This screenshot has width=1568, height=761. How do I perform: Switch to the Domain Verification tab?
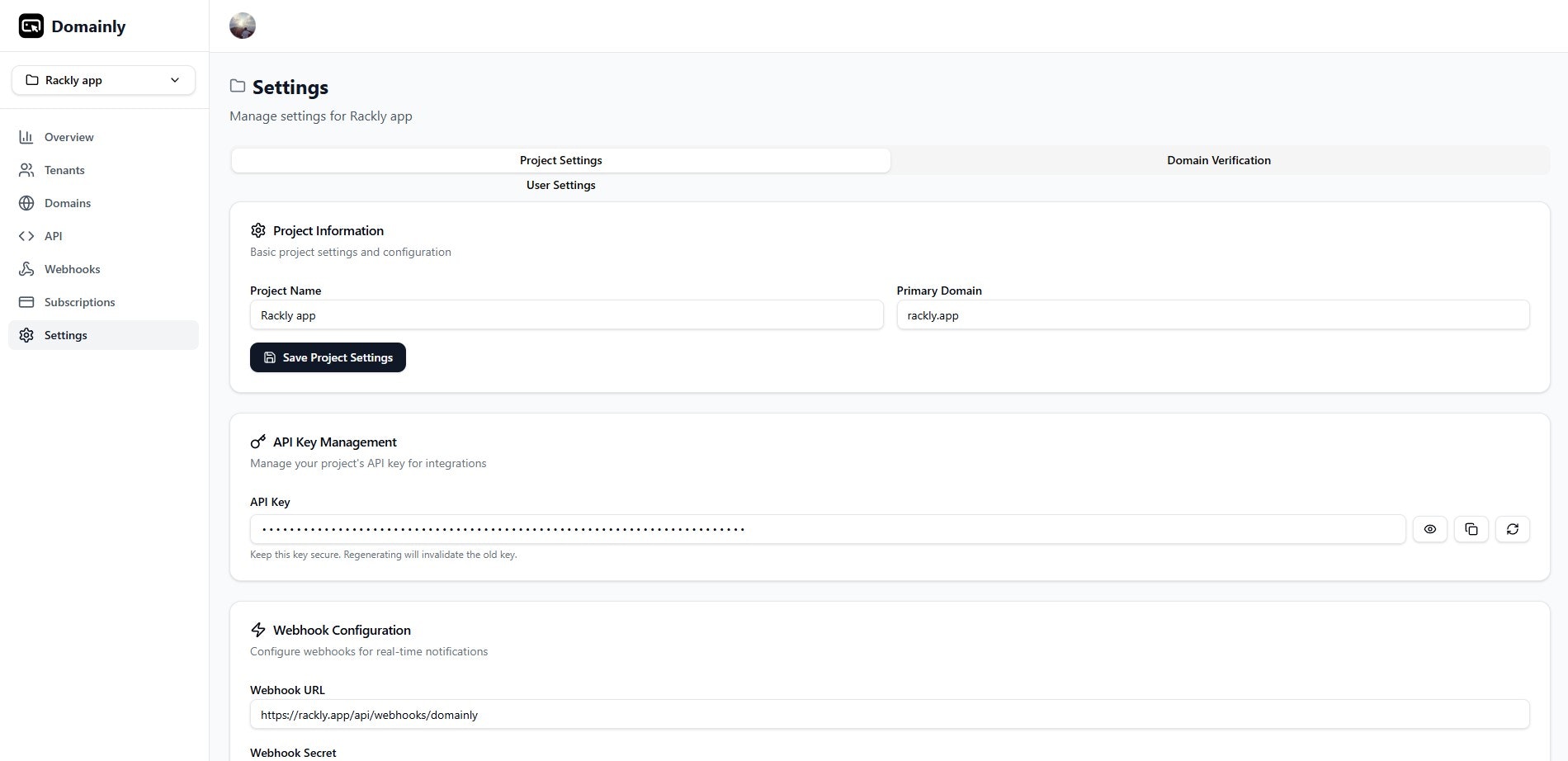(x=1219, y=160)
